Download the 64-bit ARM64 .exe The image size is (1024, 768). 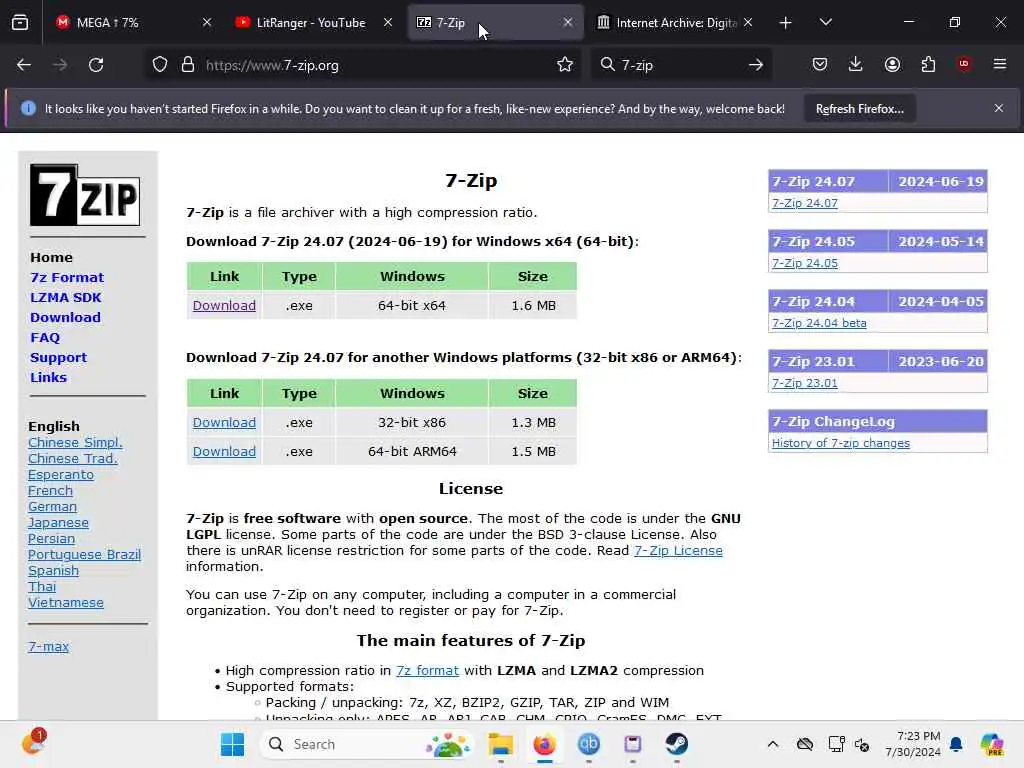click(224, 451)
